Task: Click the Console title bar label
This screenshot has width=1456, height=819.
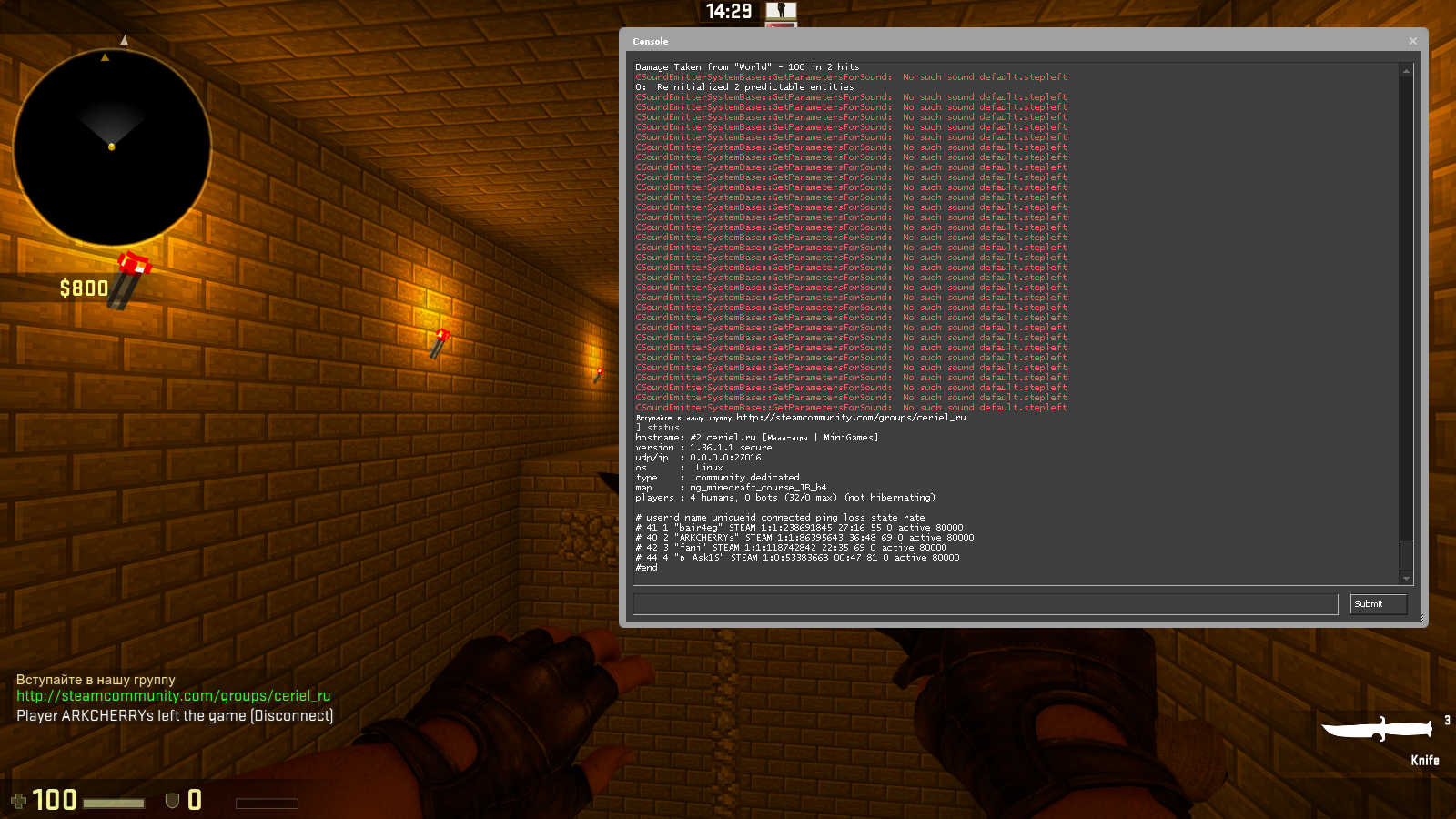Action: tap(651, 42)
